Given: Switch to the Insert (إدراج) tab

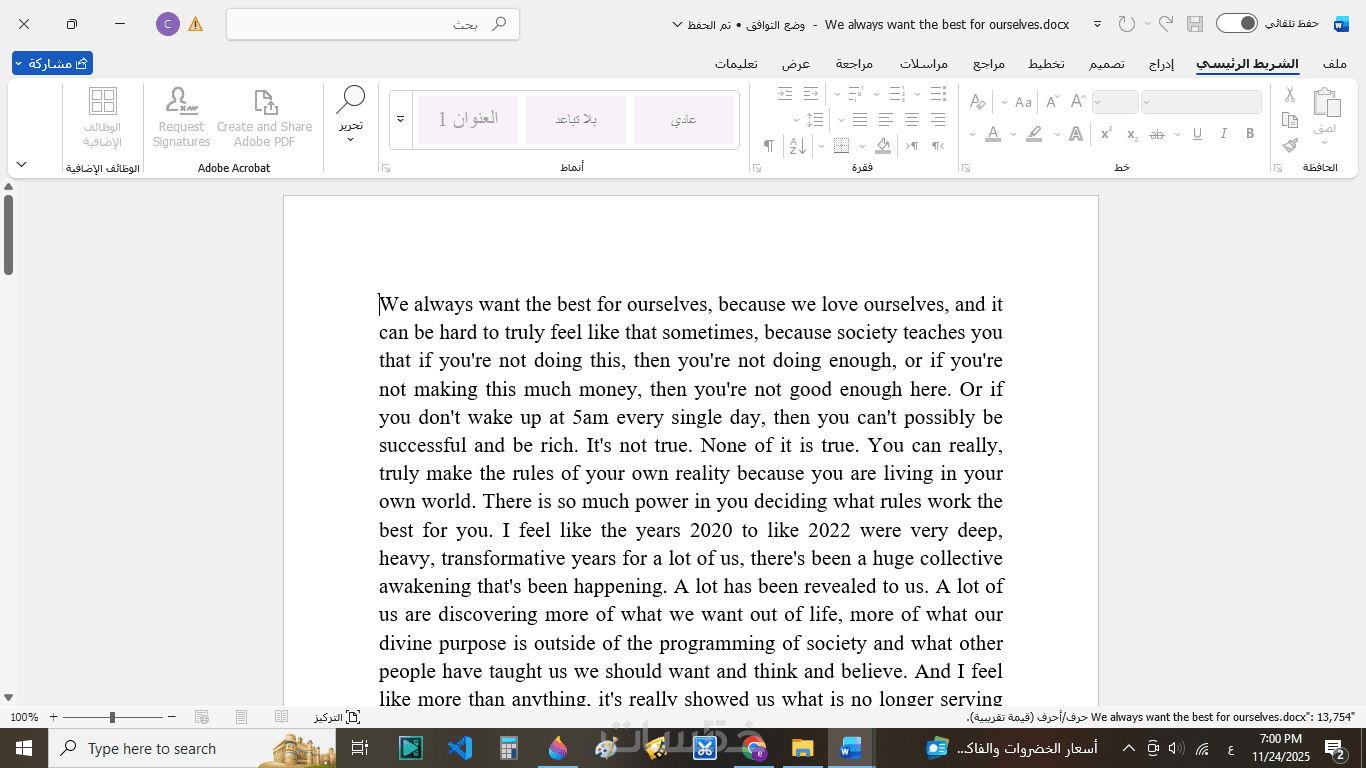Looking at the screenshot, I should [x=1161, y=63].
